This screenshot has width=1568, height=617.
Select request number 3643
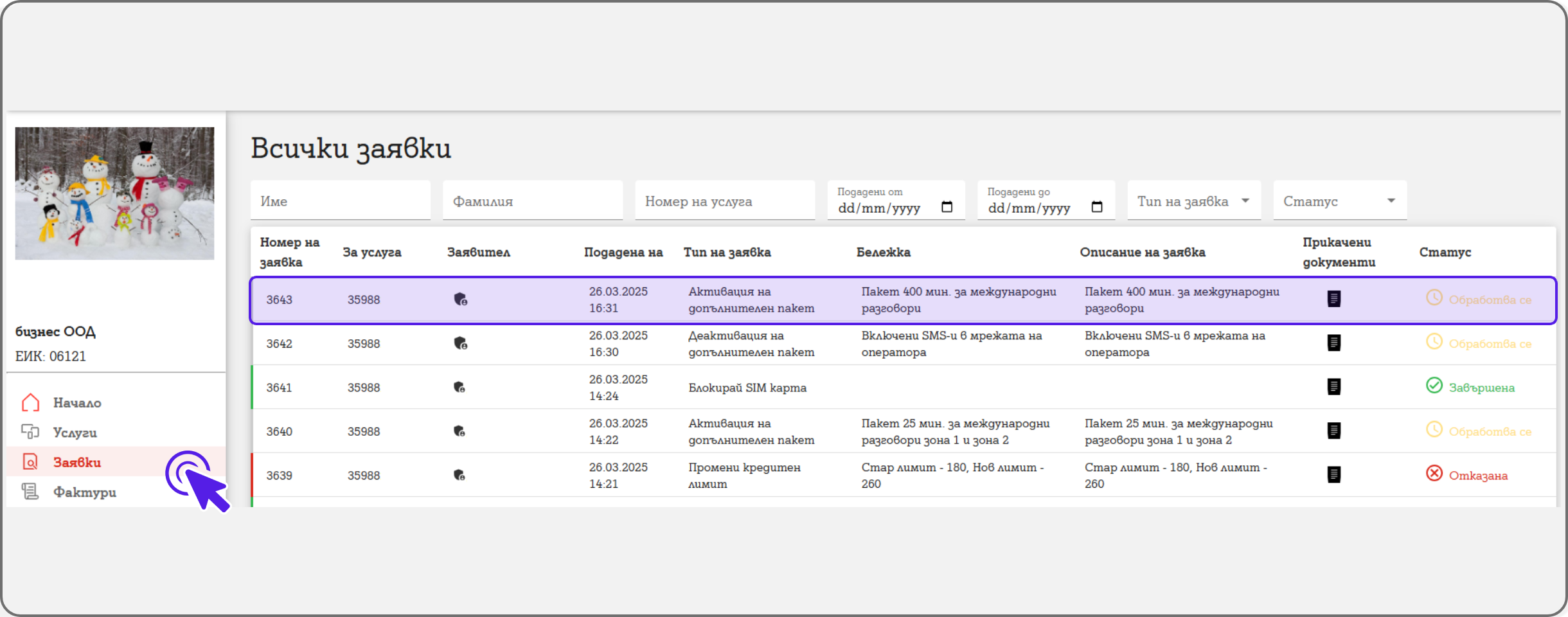(x=280, y=300)
